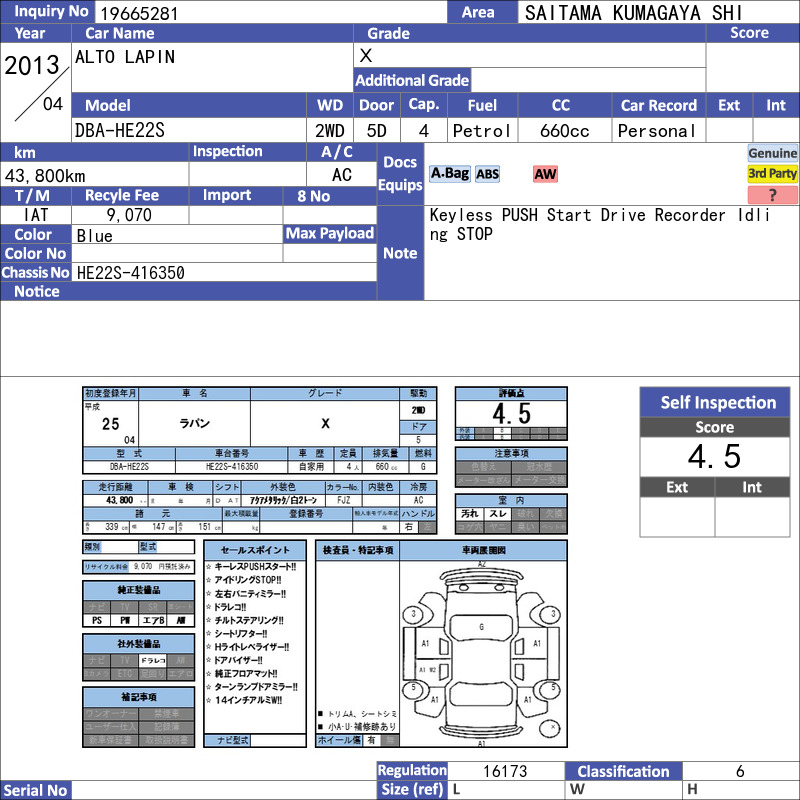Click the A.Bag equipment badge
The image size is (800, 800).
click(x=449, y=173)
